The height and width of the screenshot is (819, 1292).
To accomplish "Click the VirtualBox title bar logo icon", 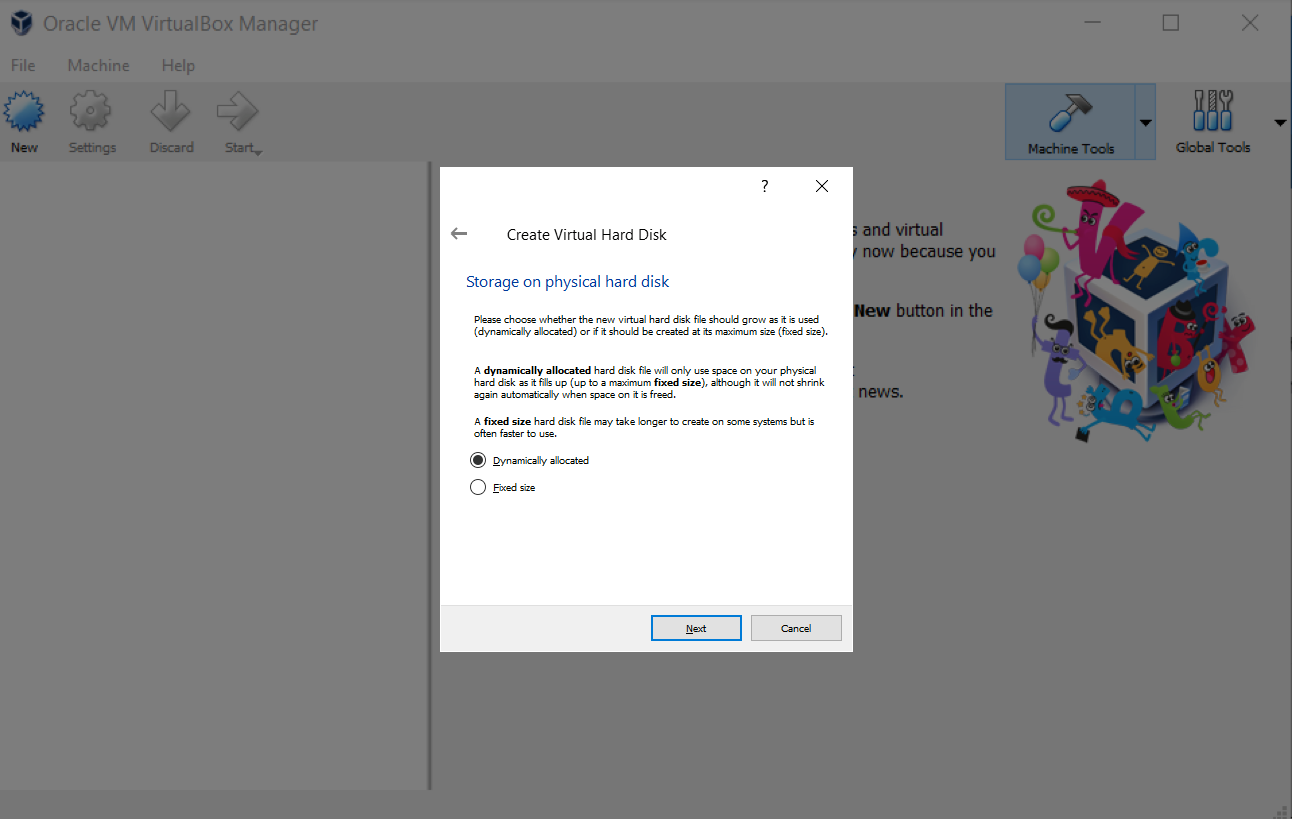I will click(19, 23).
